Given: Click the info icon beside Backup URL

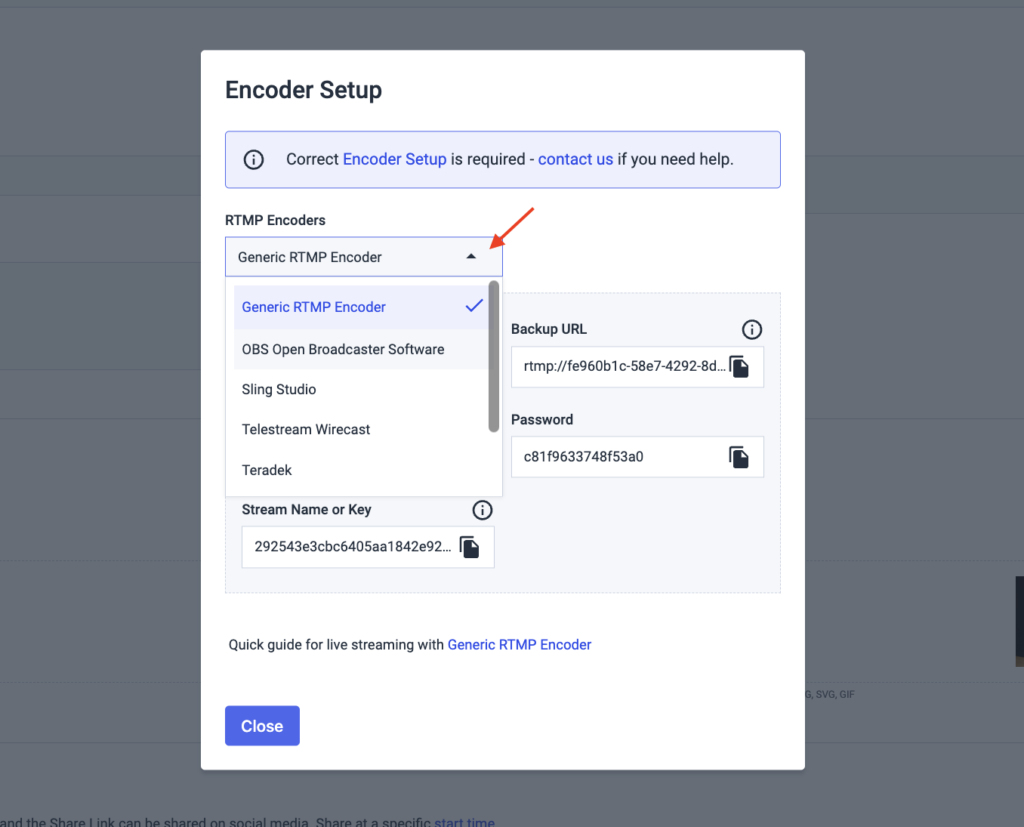Looking at the screenshot, I should tap(751, 329).
